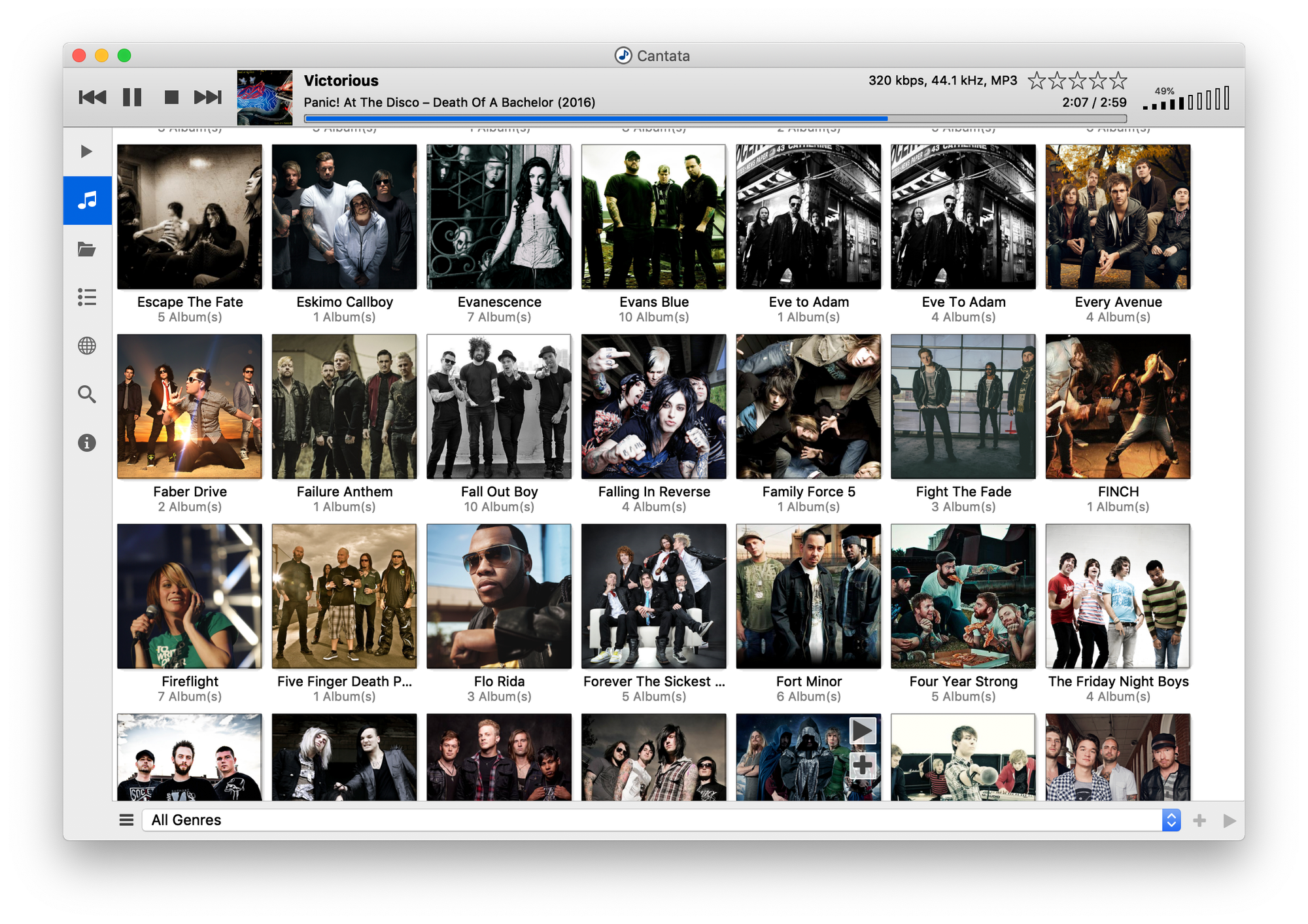Image resolution: width=1308 pixels, height=924 pixels.
Task: Open the play queue sidebar view
Action: pos(86,152)
